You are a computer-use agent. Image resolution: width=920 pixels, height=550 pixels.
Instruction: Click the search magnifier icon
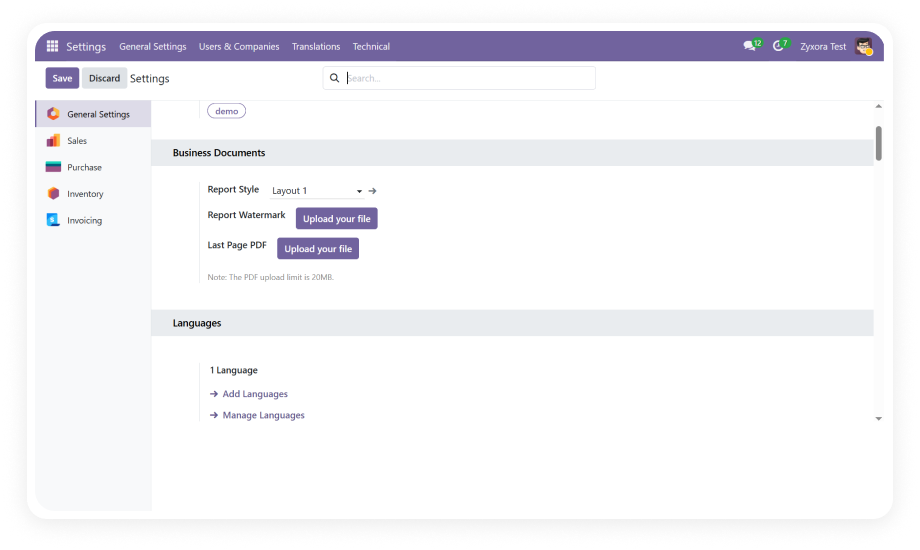(334, 78)
